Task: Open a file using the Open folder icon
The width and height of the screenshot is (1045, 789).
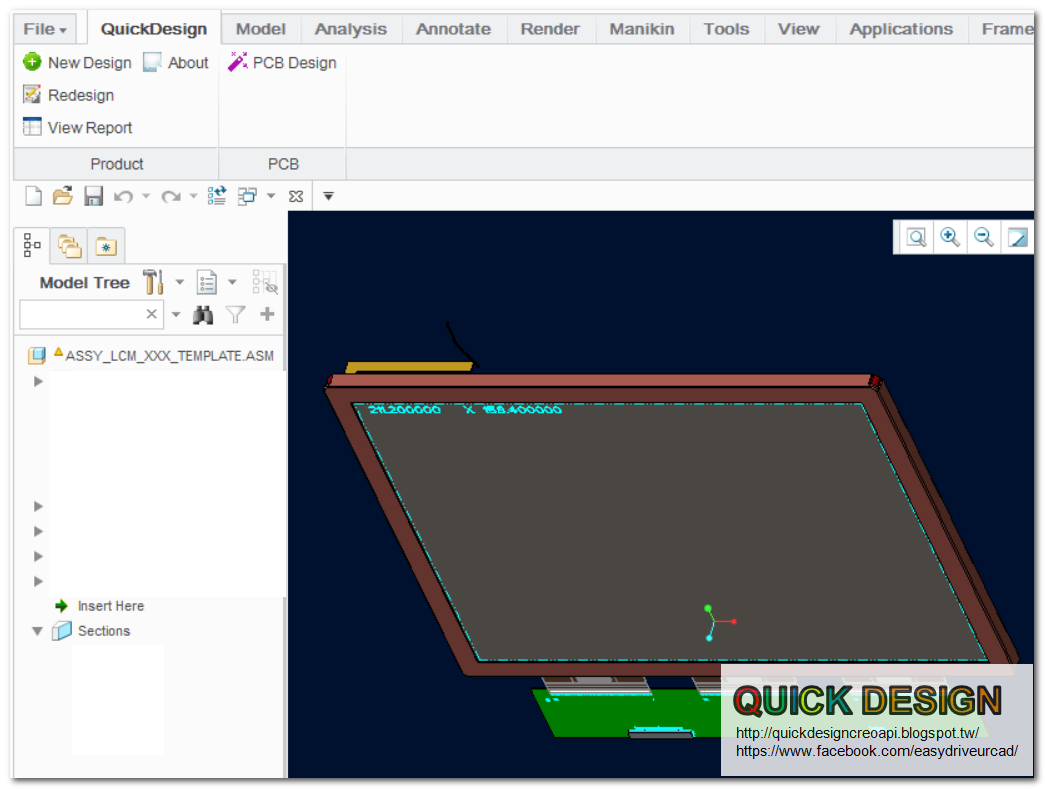Action: pos(62,195)
